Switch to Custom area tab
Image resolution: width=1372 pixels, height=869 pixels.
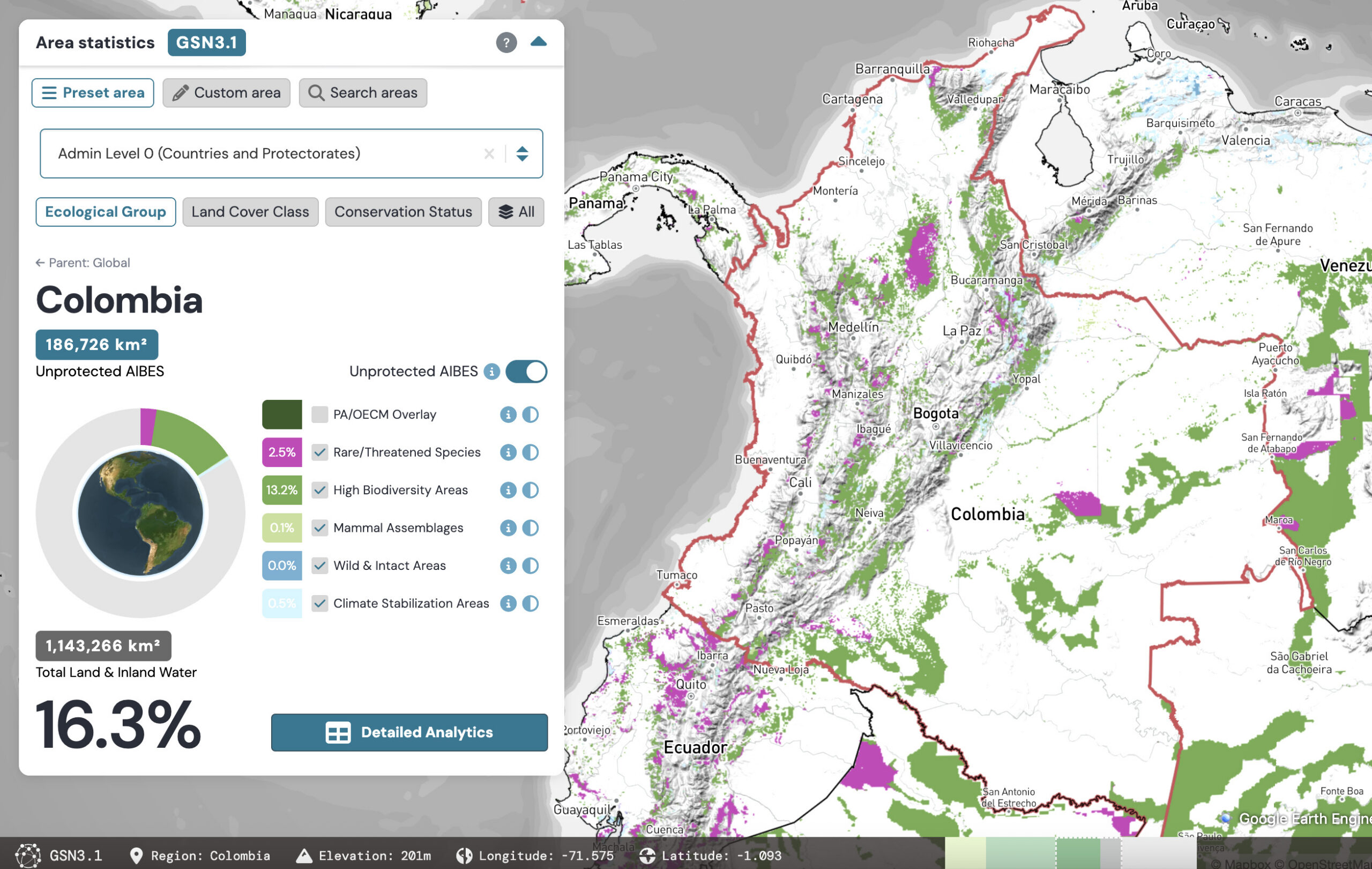pos(226,93)
